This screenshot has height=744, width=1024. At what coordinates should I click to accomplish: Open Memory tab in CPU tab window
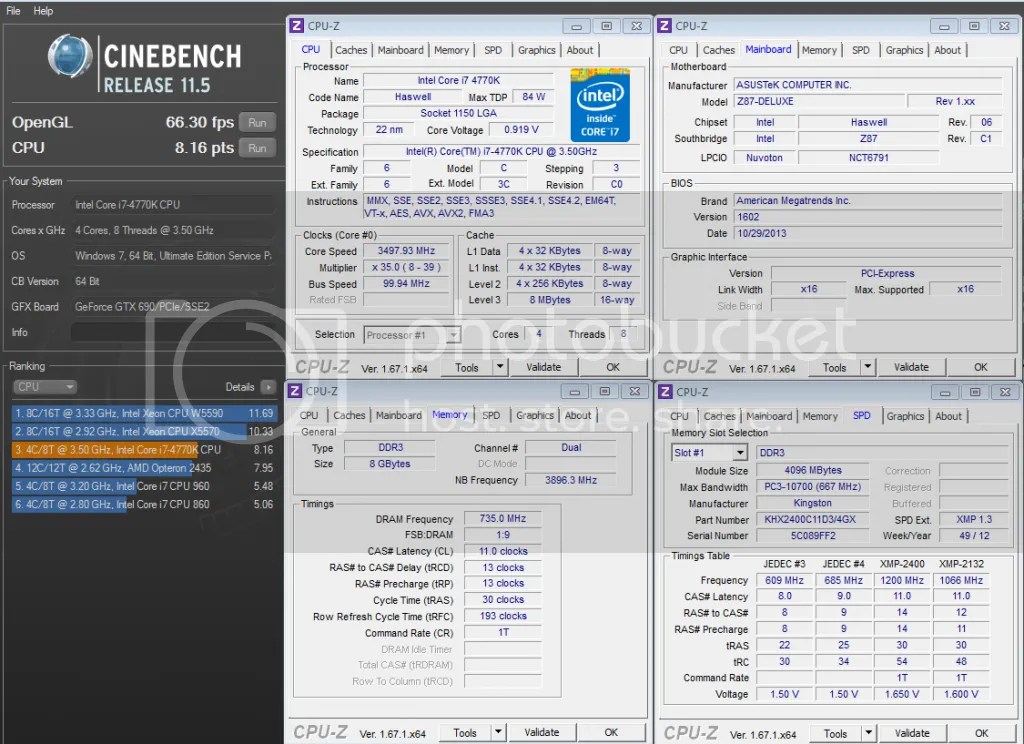tap(451, 50)
